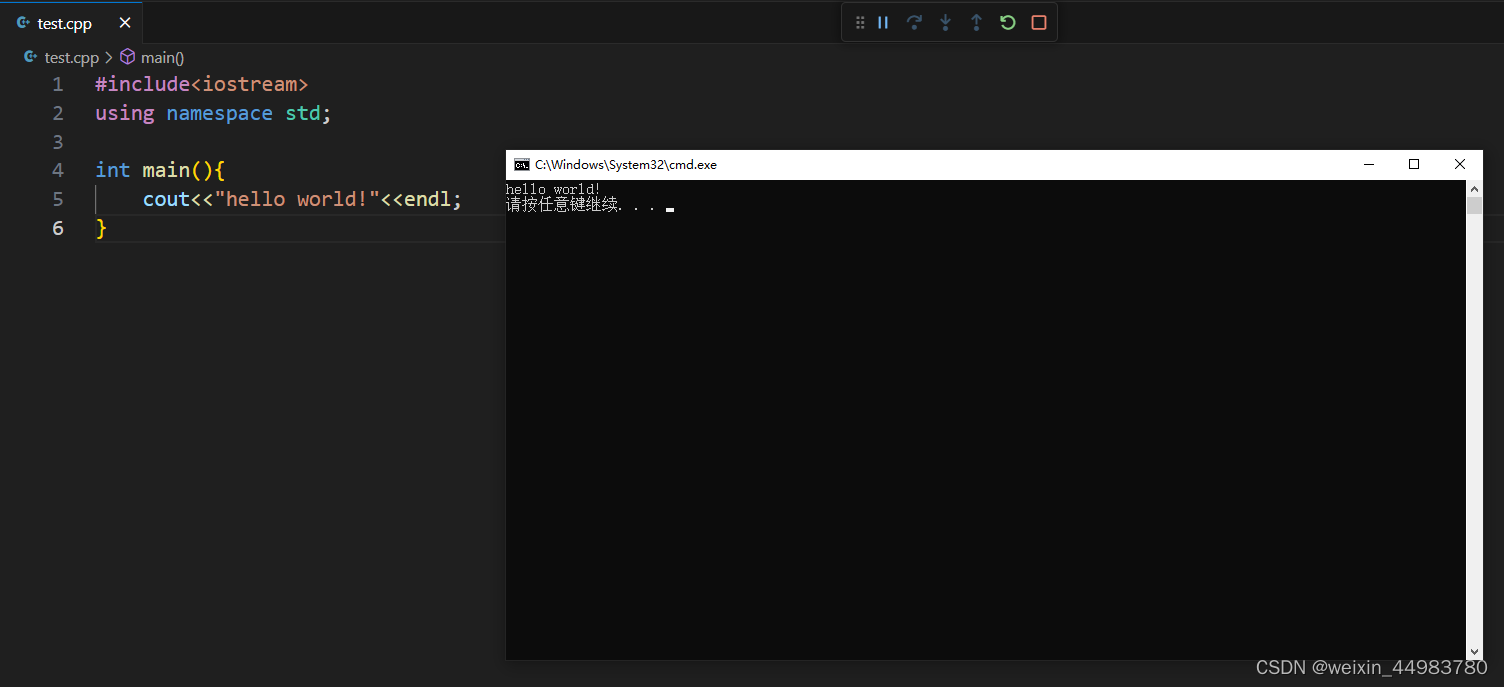Screen dimensions: 1504x687
Task: Step out of the current function
Action: point(976,22)
